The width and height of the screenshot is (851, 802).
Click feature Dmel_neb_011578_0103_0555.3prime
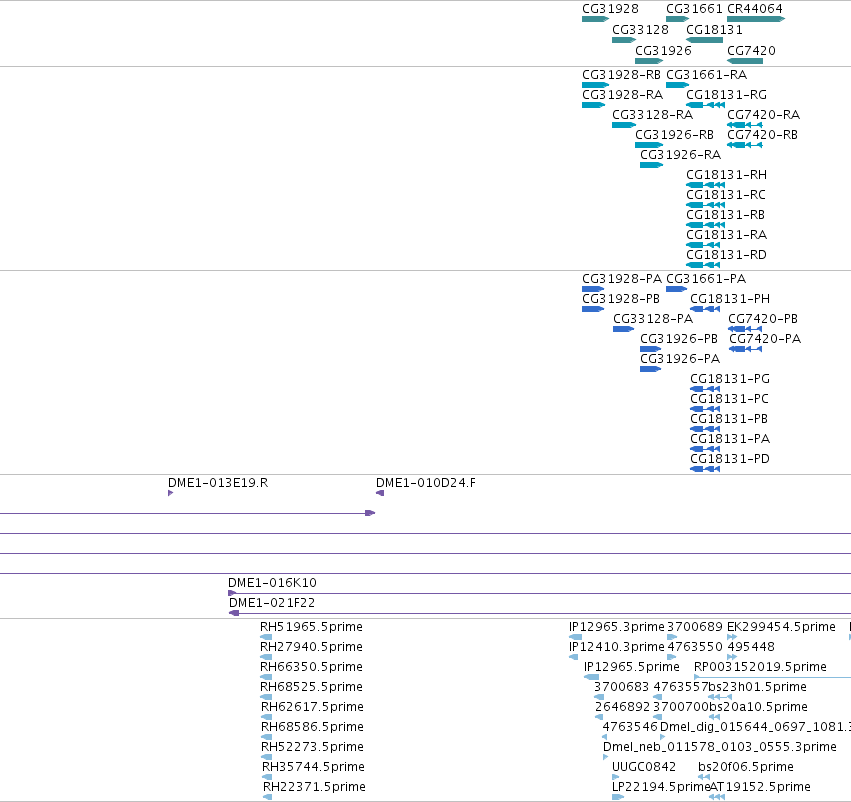pyautogui.click(x=720, y=747)
